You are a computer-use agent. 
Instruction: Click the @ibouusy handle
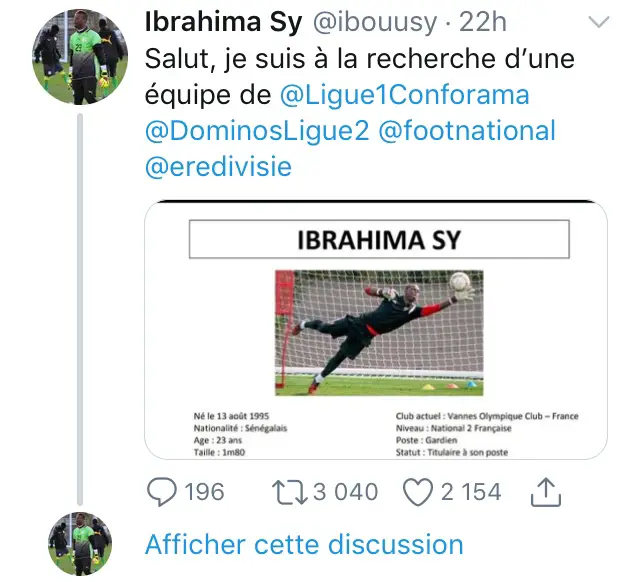pos(375,22)
